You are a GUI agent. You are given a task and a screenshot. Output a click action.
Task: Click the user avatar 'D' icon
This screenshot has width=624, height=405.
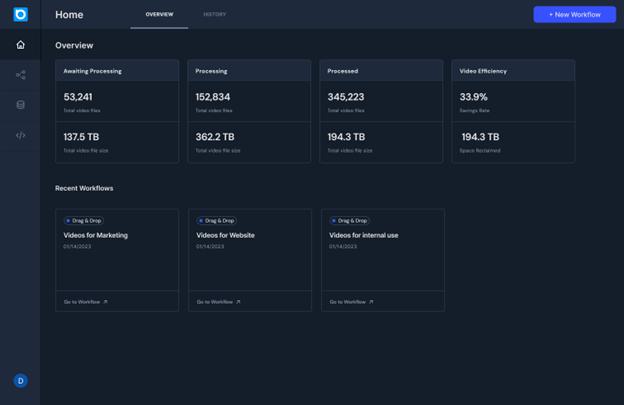coord(20,381)
